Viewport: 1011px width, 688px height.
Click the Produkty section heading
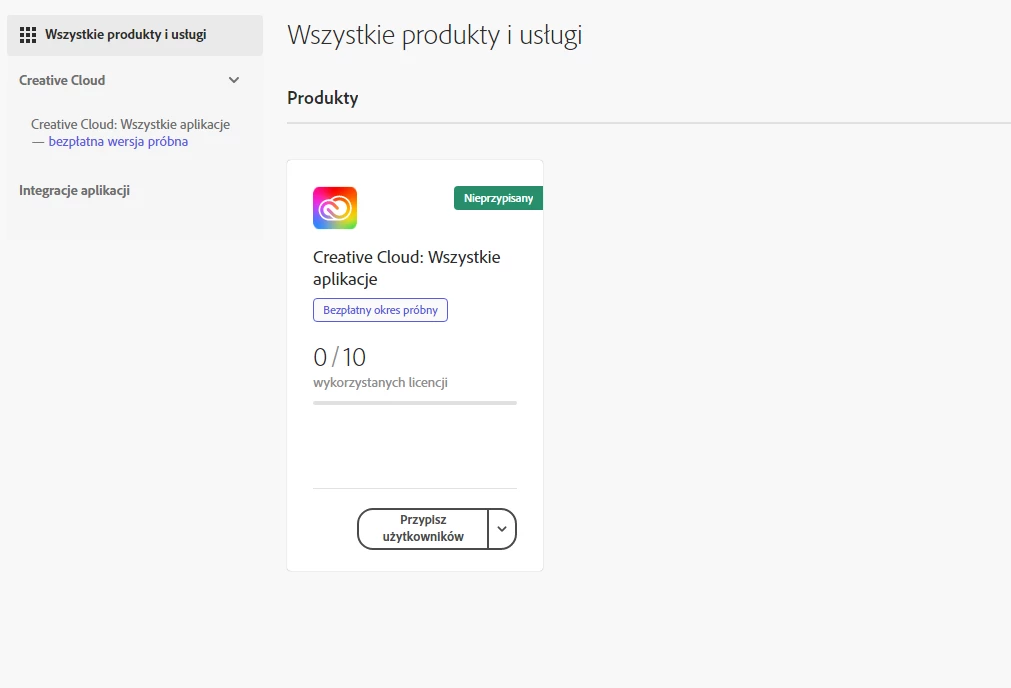click(x=322, y=98)
